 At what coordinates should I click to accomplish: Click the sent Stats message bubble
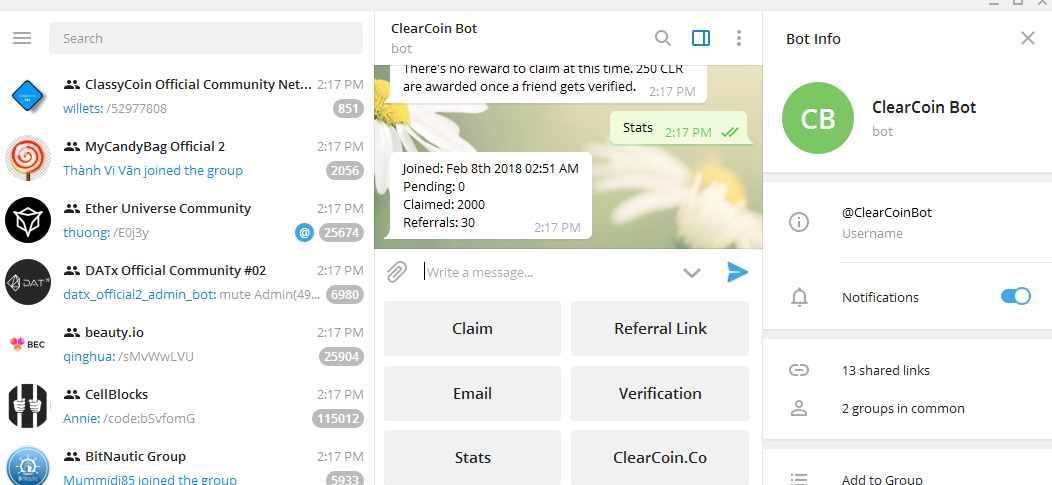click(x=678, y=127)
